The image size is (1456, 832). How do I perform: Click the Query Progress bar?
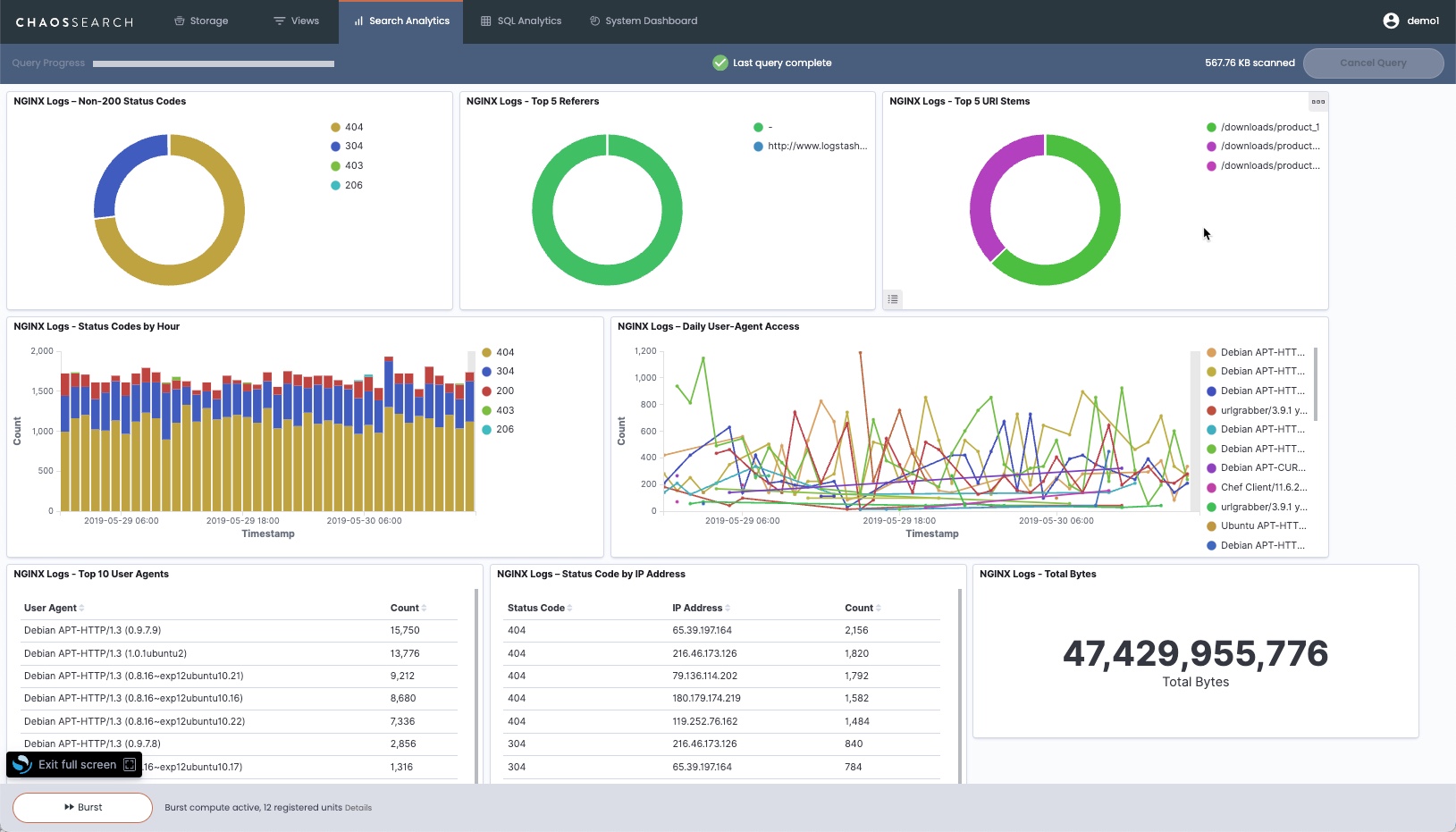coord(213,63)
